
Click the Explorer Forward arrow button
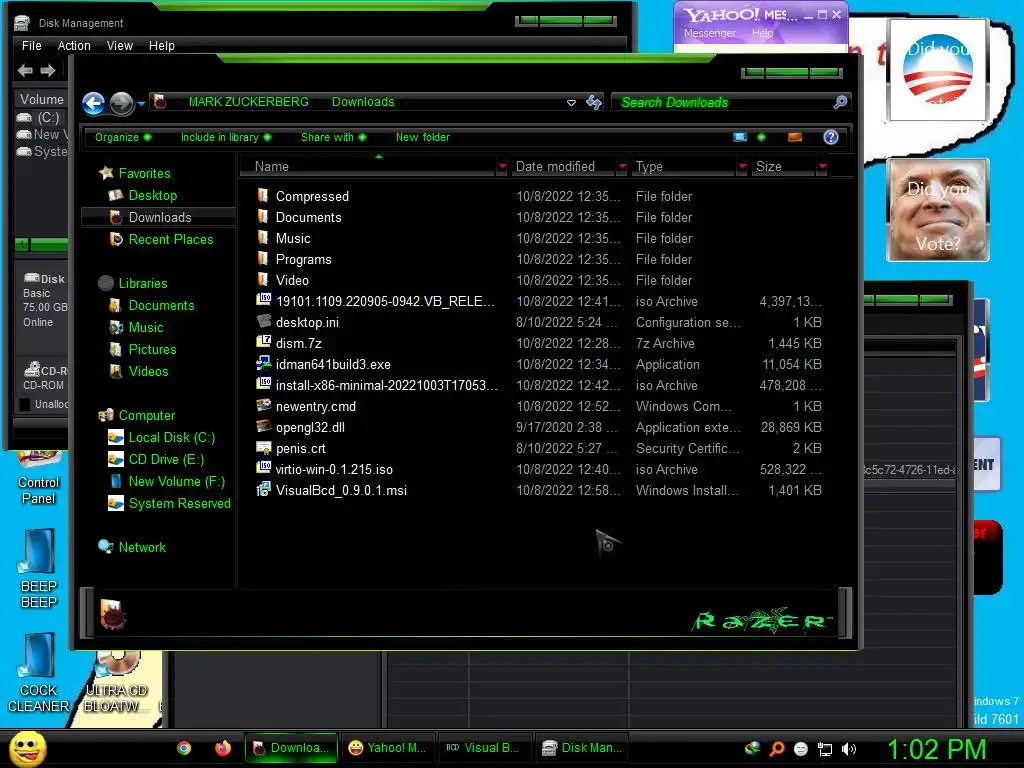121,103
